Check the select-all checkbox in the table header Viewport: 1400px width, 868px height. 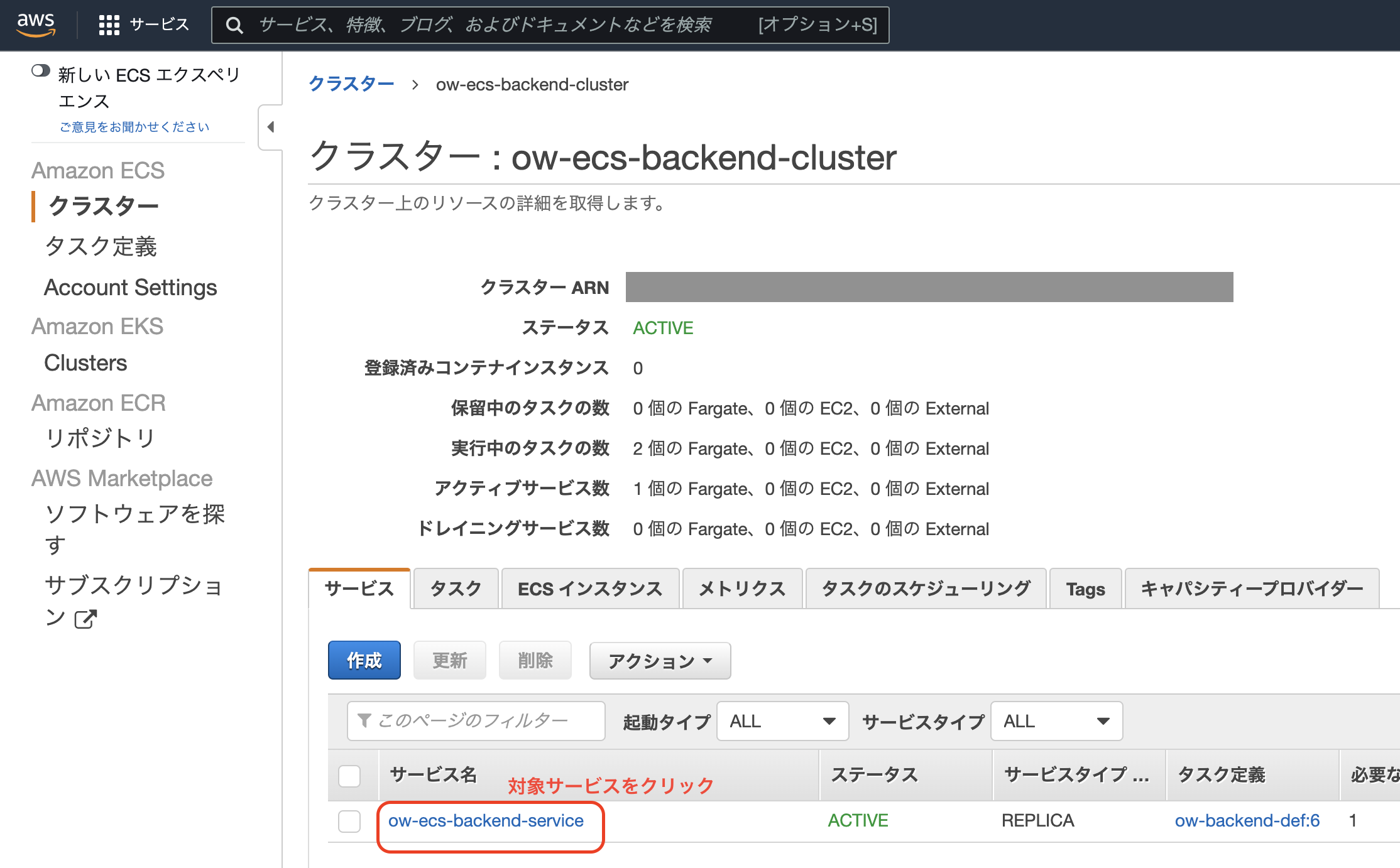tap(349, 776)
